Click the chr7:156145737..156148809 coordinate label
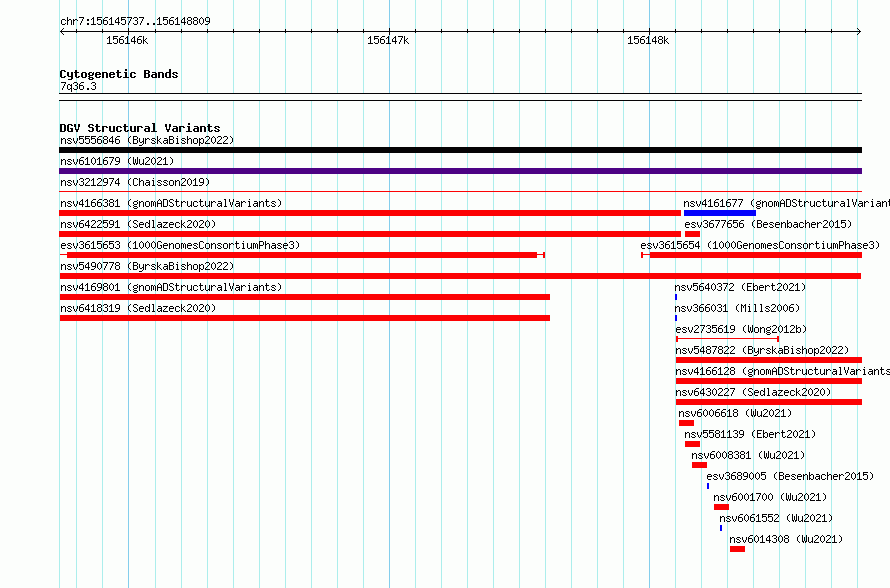Image resolution: width=890 pixels, height=588 pixels. tap(135, 21)
